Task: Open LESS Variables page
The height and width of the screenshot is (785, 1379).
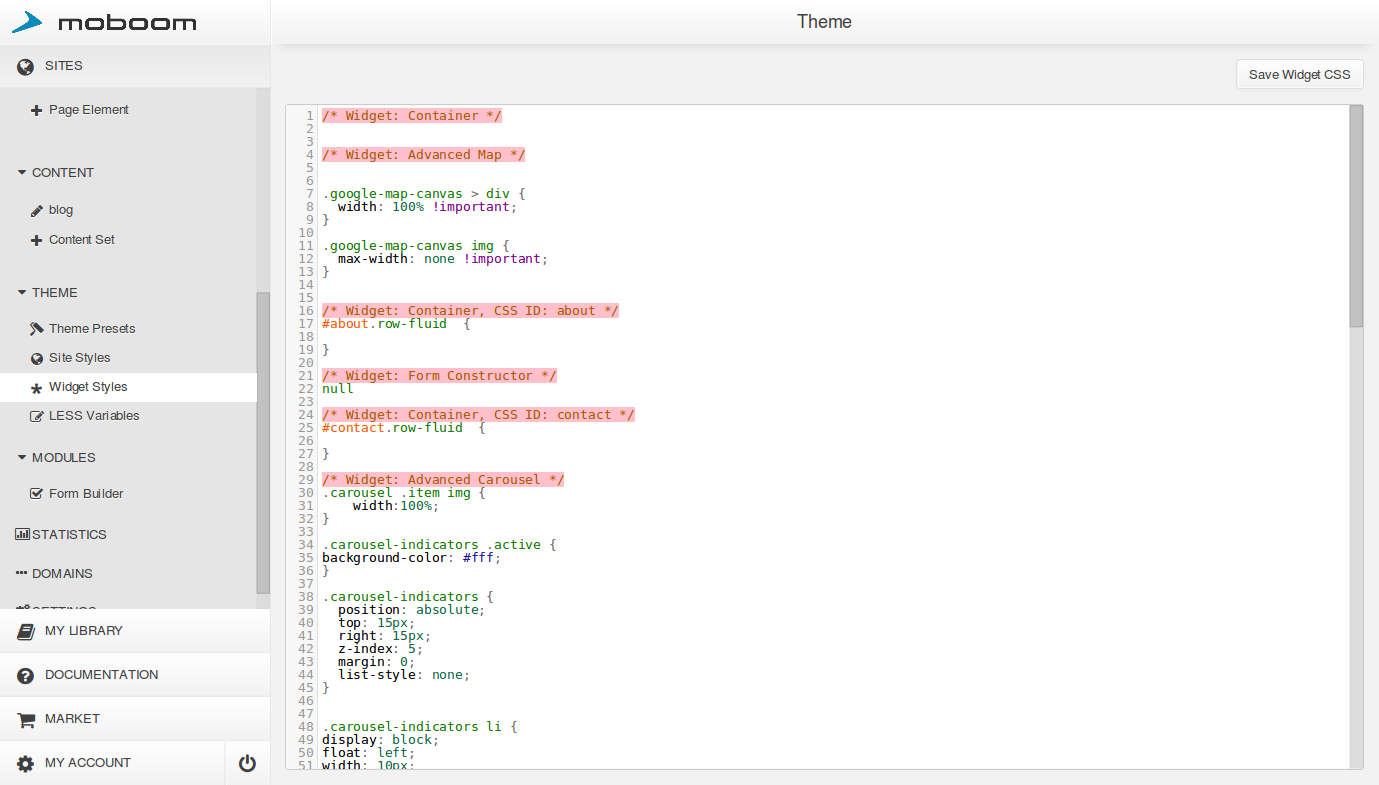Action: coord(94,416)
